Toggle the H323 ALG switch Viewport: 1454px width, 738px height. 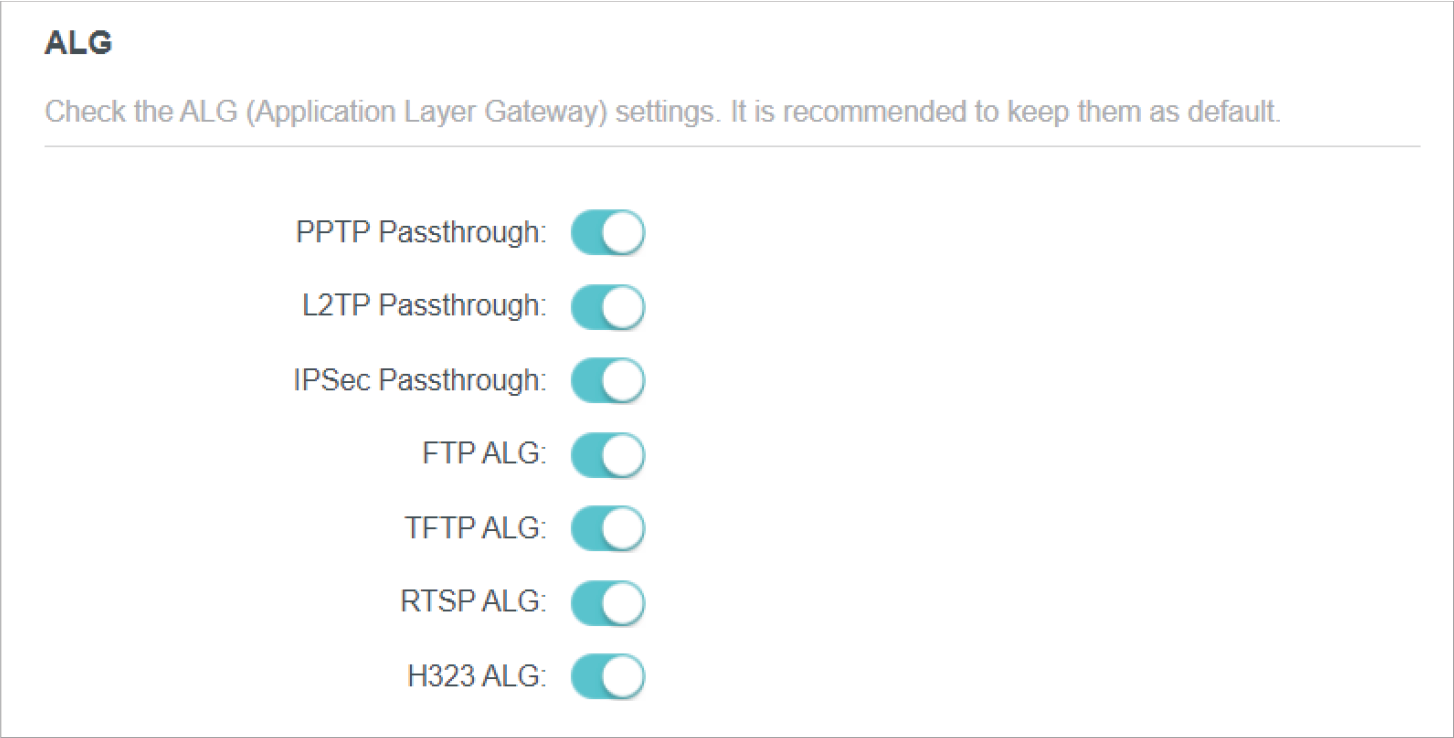pyautogui.click(x=607, y=677)
